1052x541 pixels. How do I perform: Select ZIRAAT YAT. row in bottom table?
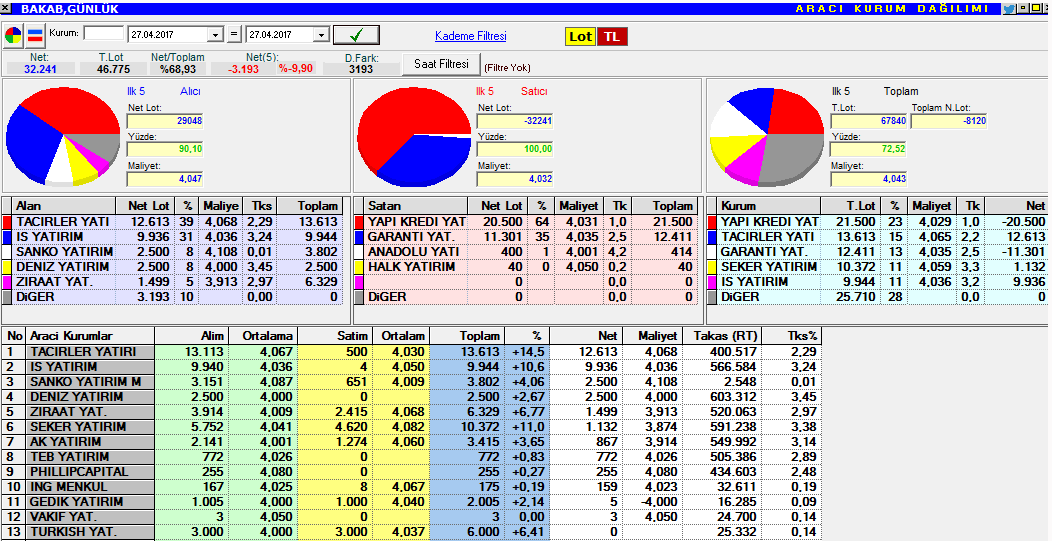pyautogui.click(x=411, y=411)
